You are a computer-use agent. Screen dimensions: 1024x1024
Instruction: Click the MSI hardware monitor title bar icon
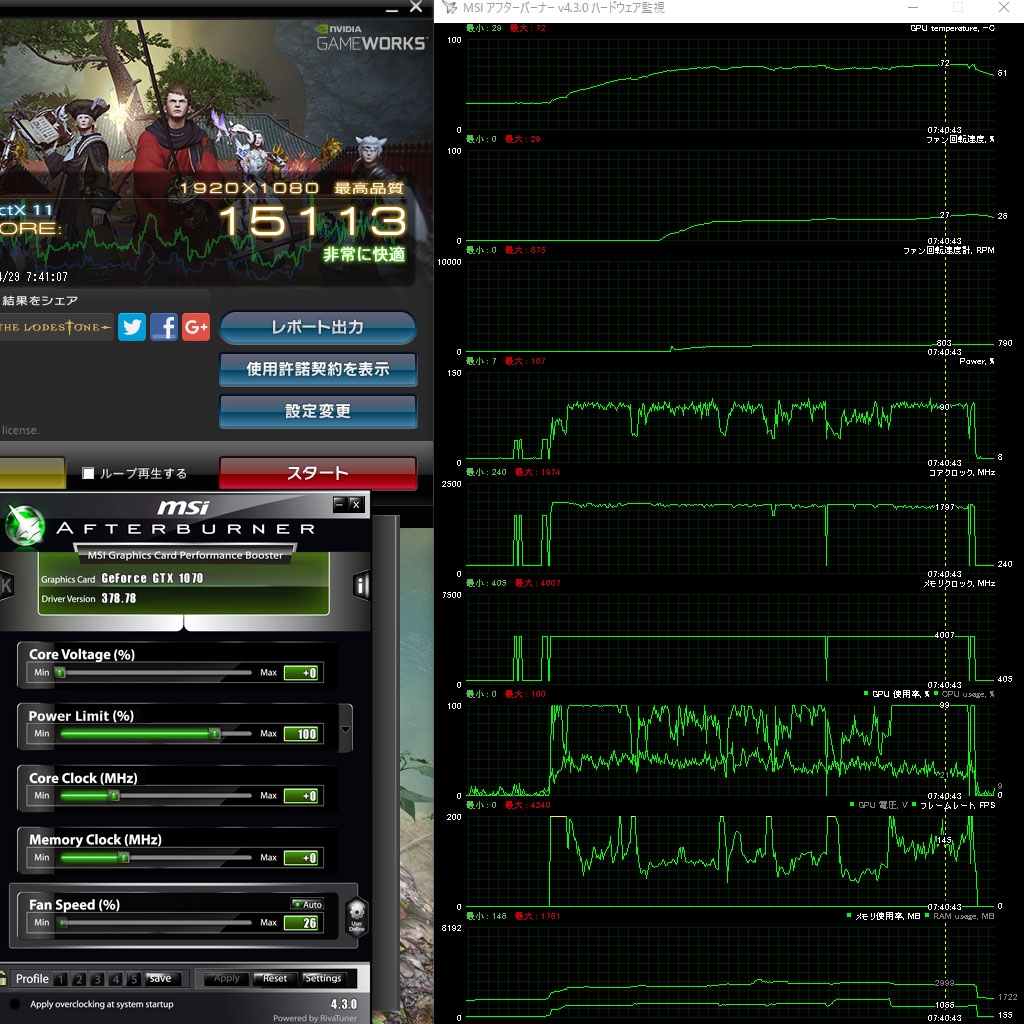[449, 7]
